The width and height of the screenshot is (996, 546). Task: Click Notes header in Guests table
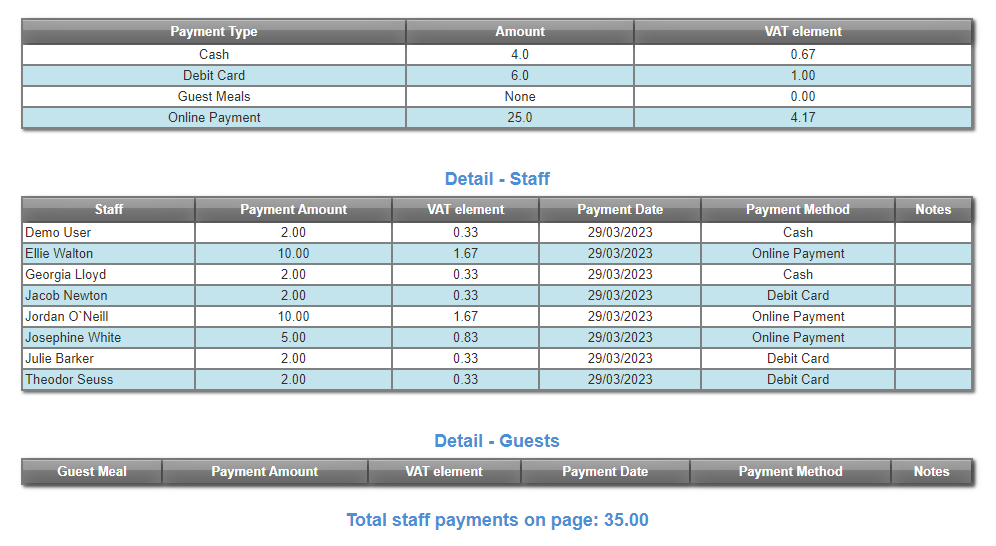point(932,472)
